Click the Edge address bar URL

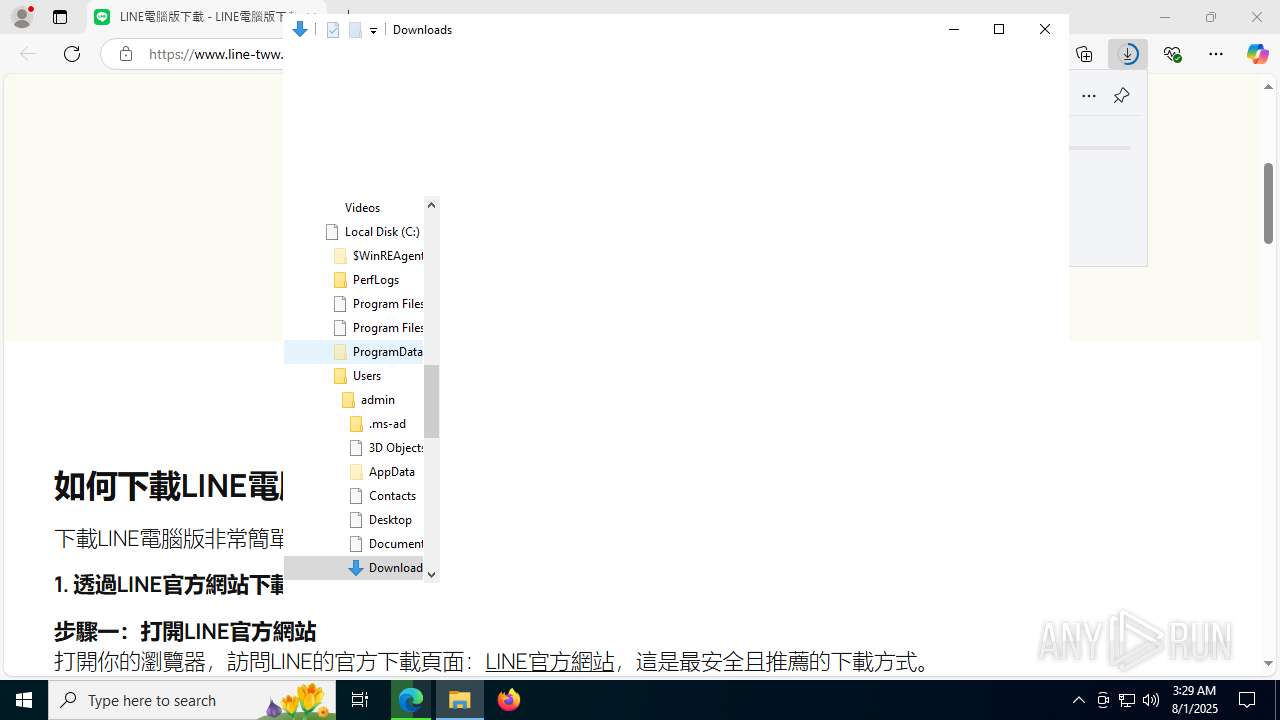(x=216, y=54)
